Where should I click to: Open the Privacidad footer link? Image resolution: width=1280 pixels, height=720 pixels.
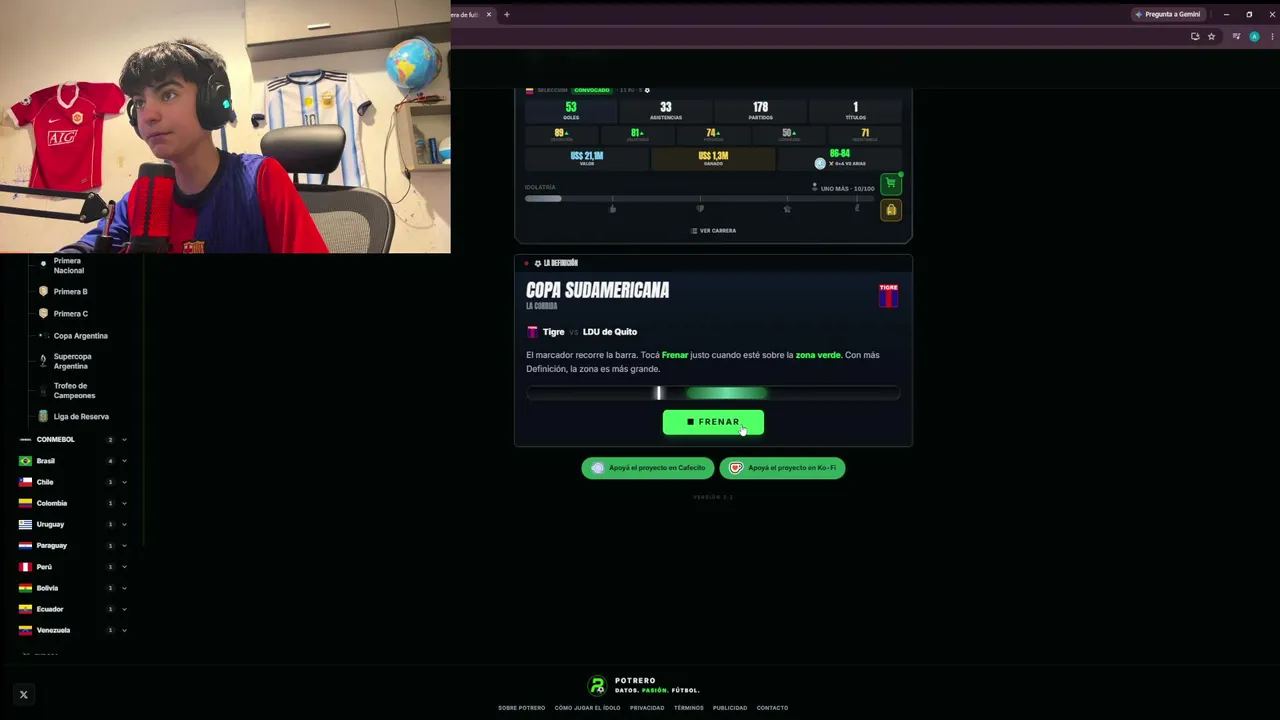647,708
